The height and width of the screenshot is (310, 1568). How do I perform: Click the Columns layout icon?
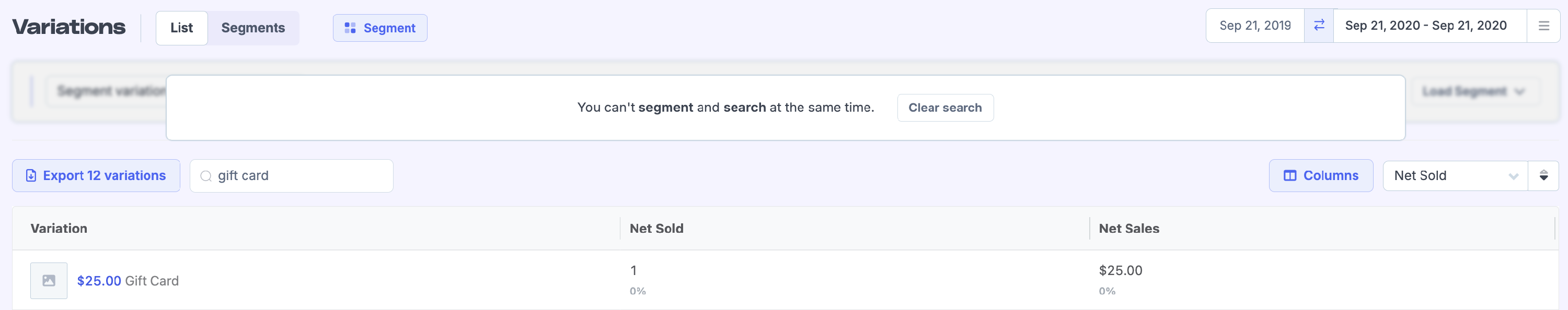[x=1290, y=176]
